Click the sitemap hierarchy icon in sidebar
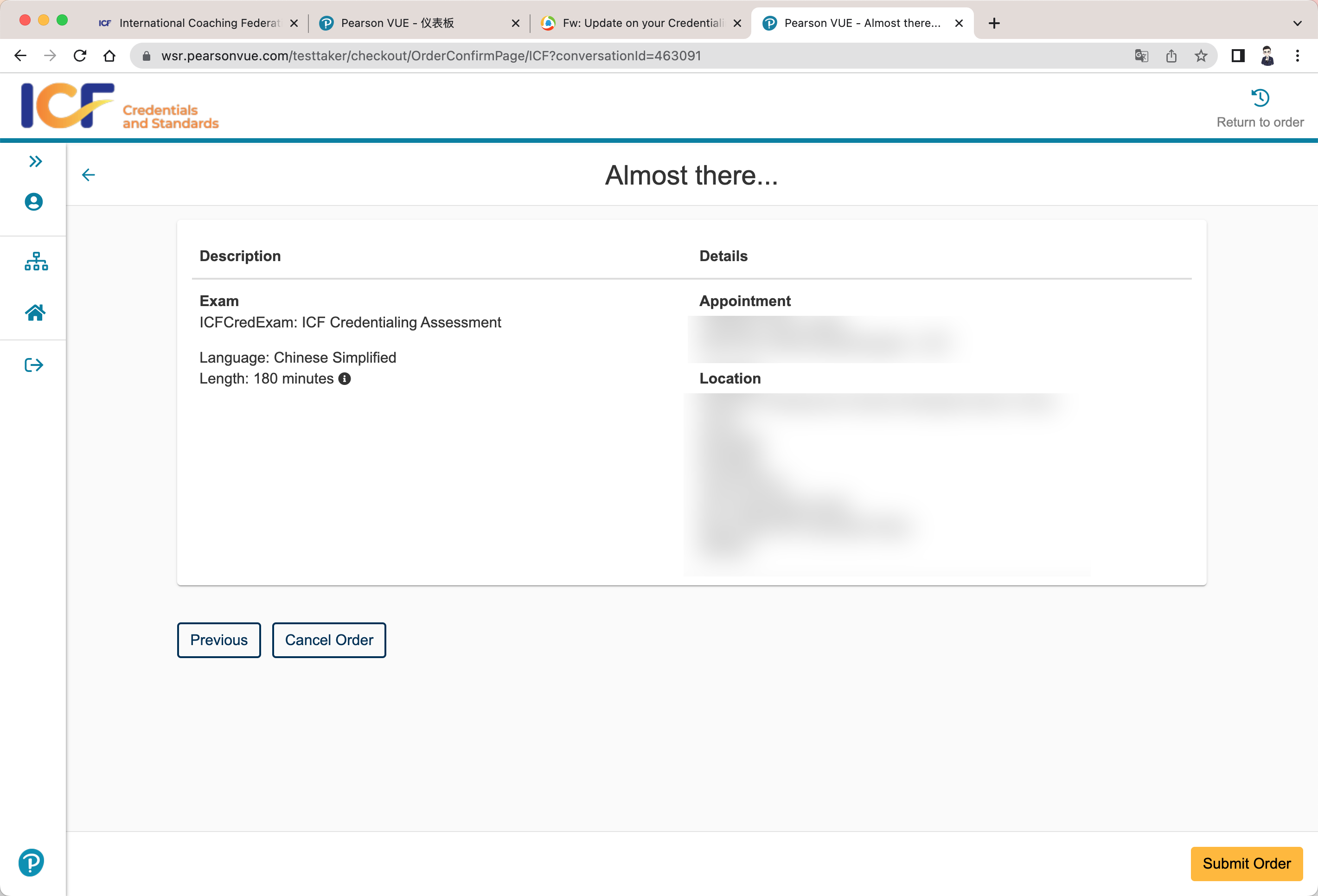Screen dimensions: 1318x896 click(36, 262)
